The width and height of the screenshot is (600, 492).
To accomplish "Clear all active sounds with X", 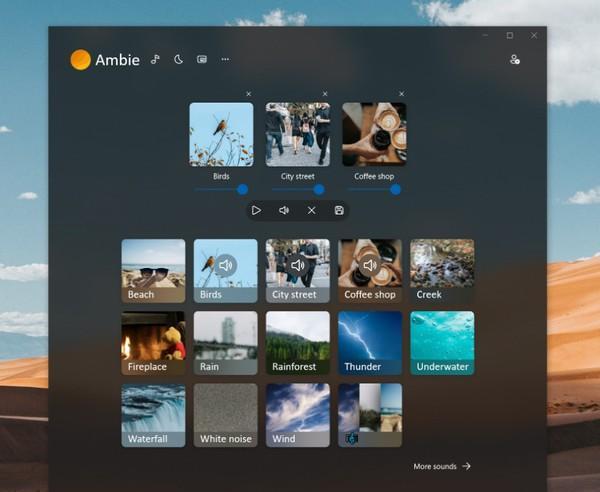I will tap(311, 210).
